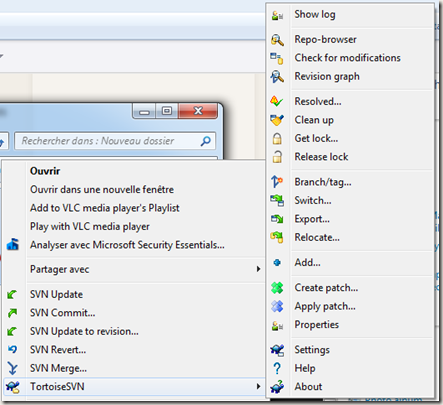Click the Repo-browser magnifier icon
The width and height of the screenshot is (443, 405).
(277, 40)
